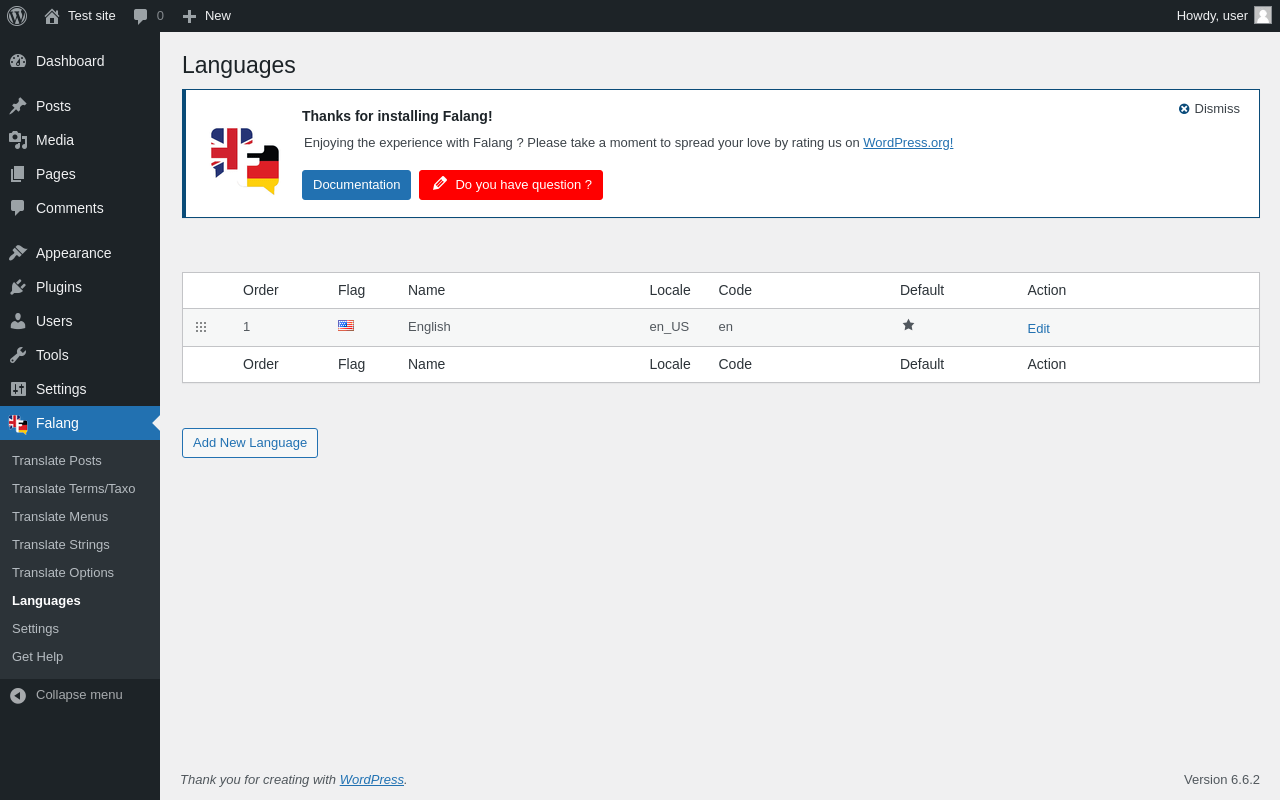Image resolution: width=1280 pixels, height=800 pixels.
Task: Dismiss the Falang installation notice
Action: (1208, 109)
